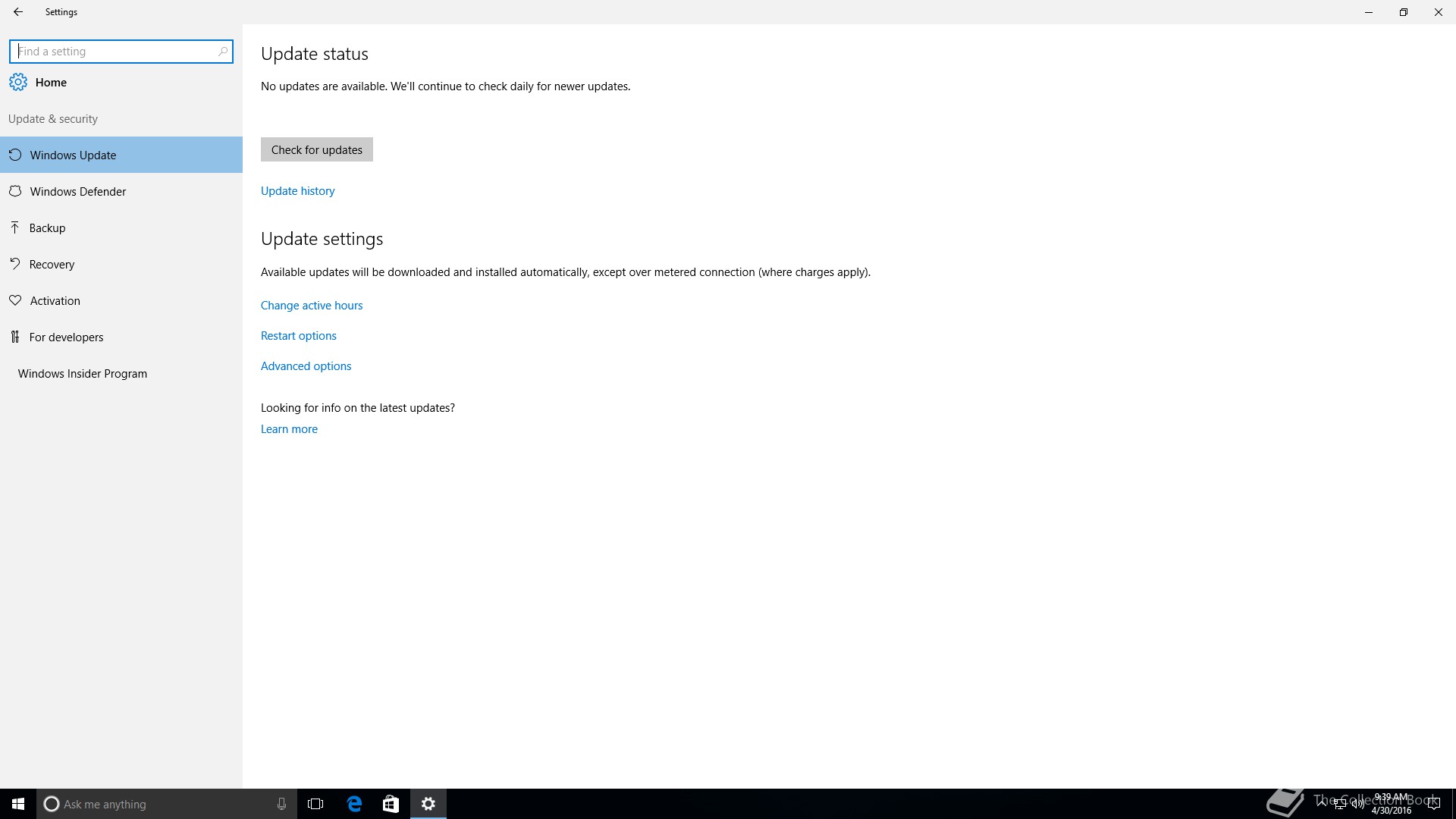Viewport: 1456px width, 819px height.
Task: Click the Home gear icon
Action: (18, 82)
